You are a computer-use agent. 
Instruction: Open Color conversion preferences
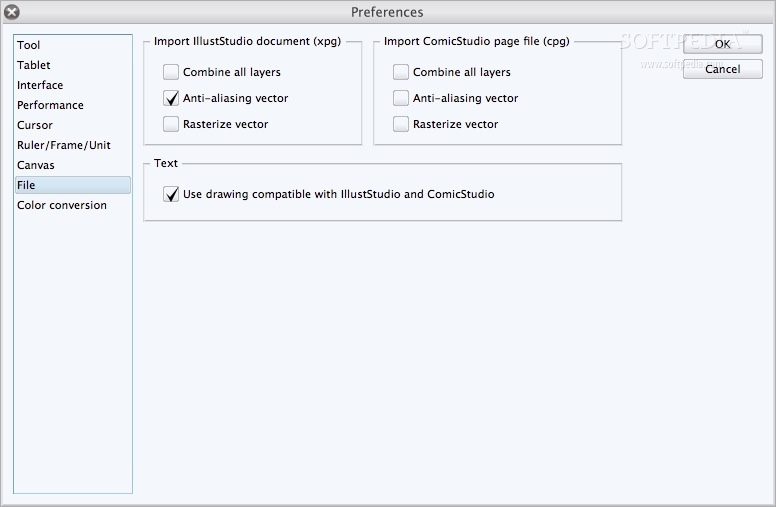pyautogui.click(x=61, y=205)
